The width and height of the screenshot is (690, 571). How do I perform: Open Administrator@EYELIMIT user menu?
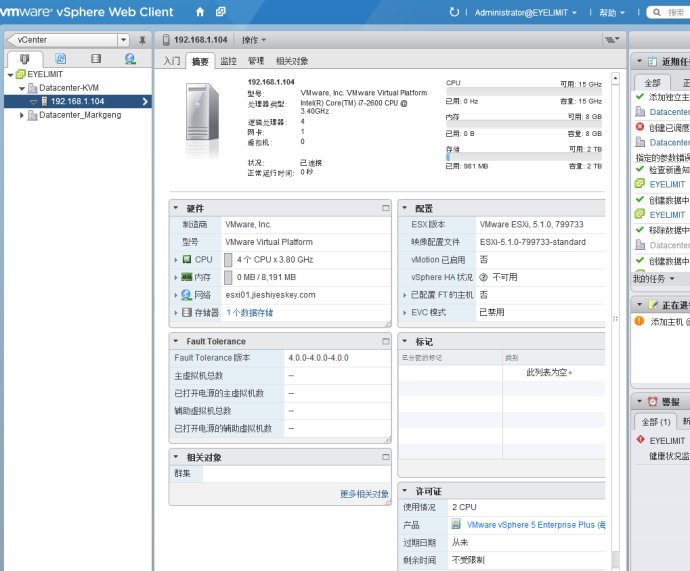click(x=525, y=13)
